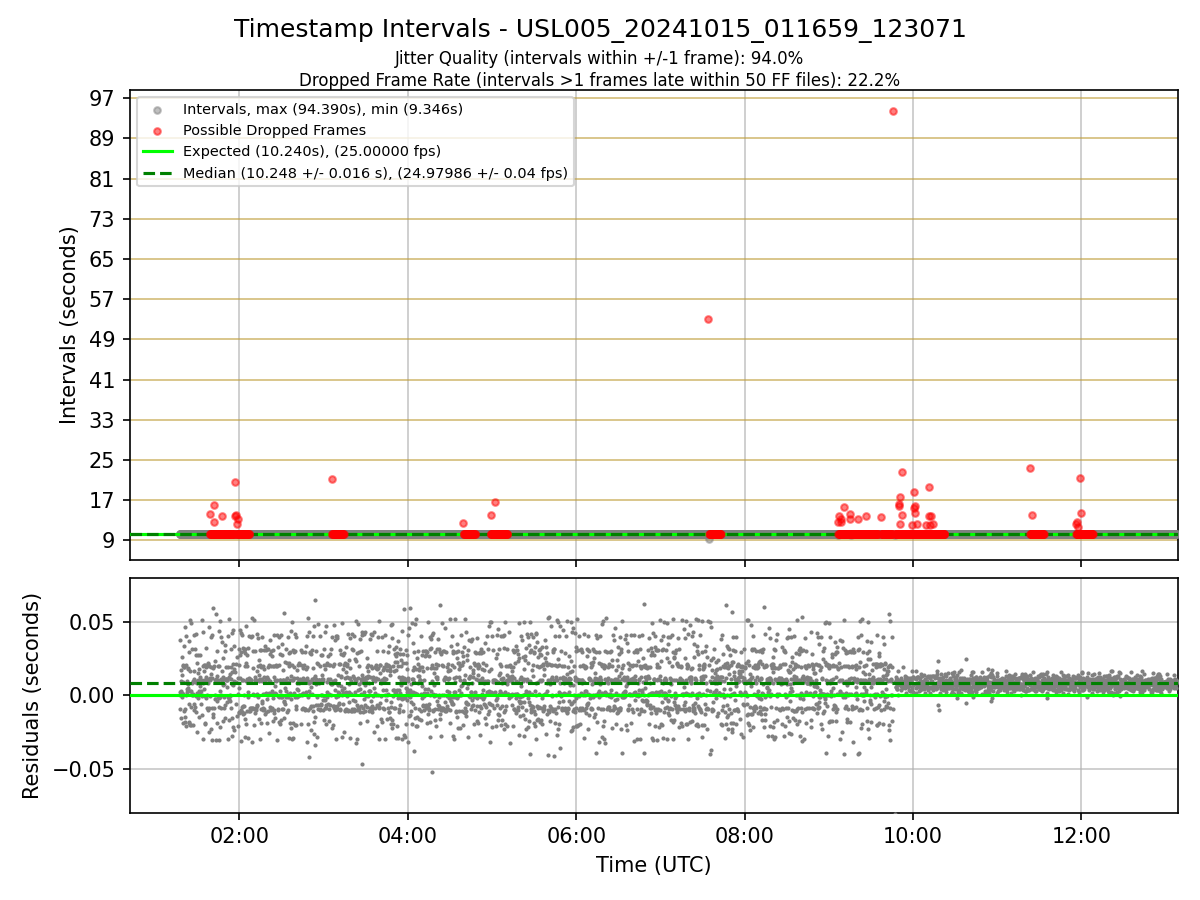This screenshot has width=1200, height=900.
Task: Click the "08:00" x-axis tick label
Action: (x=744, y=835)
